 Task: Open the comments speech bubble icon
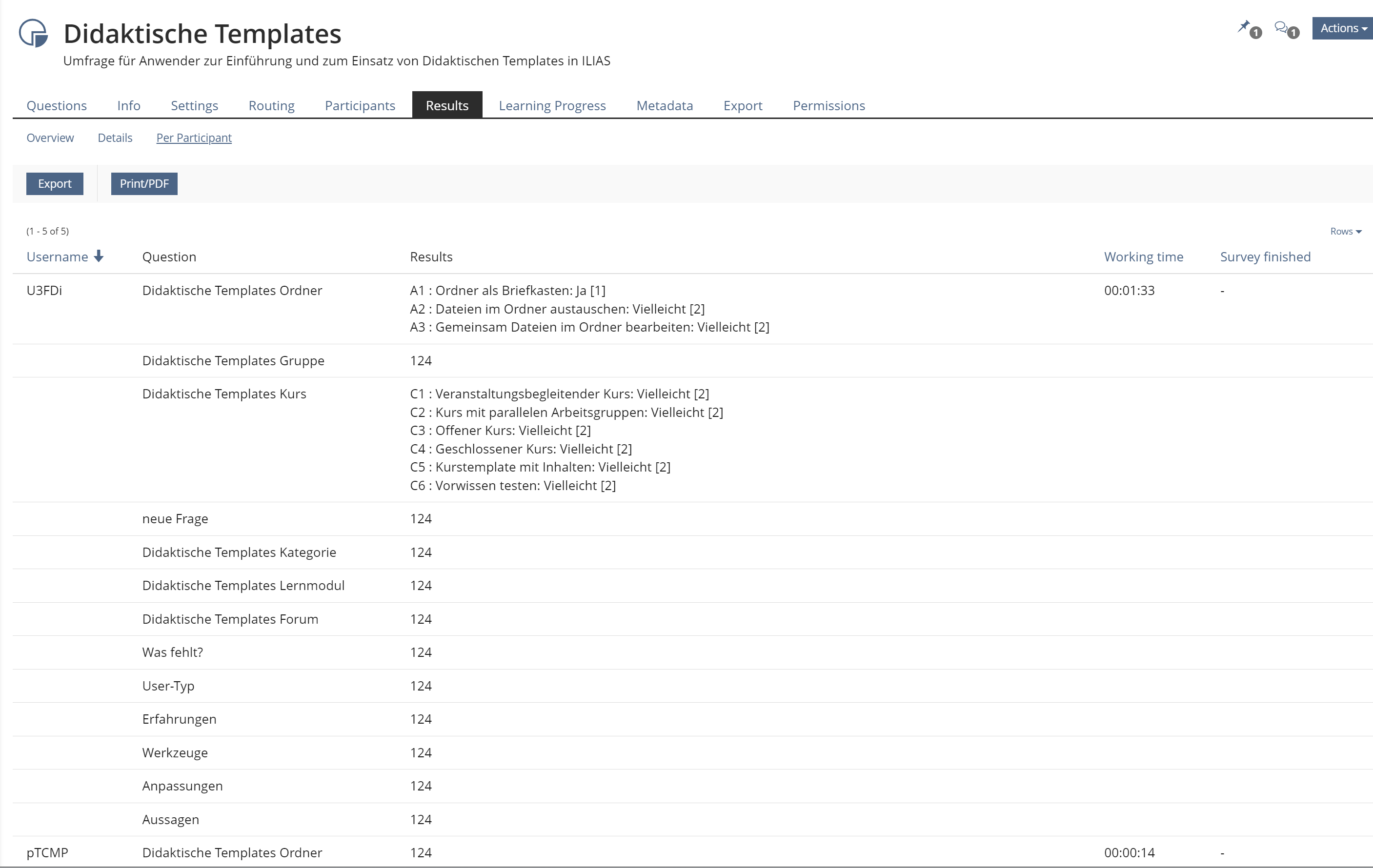[1281, 27]
